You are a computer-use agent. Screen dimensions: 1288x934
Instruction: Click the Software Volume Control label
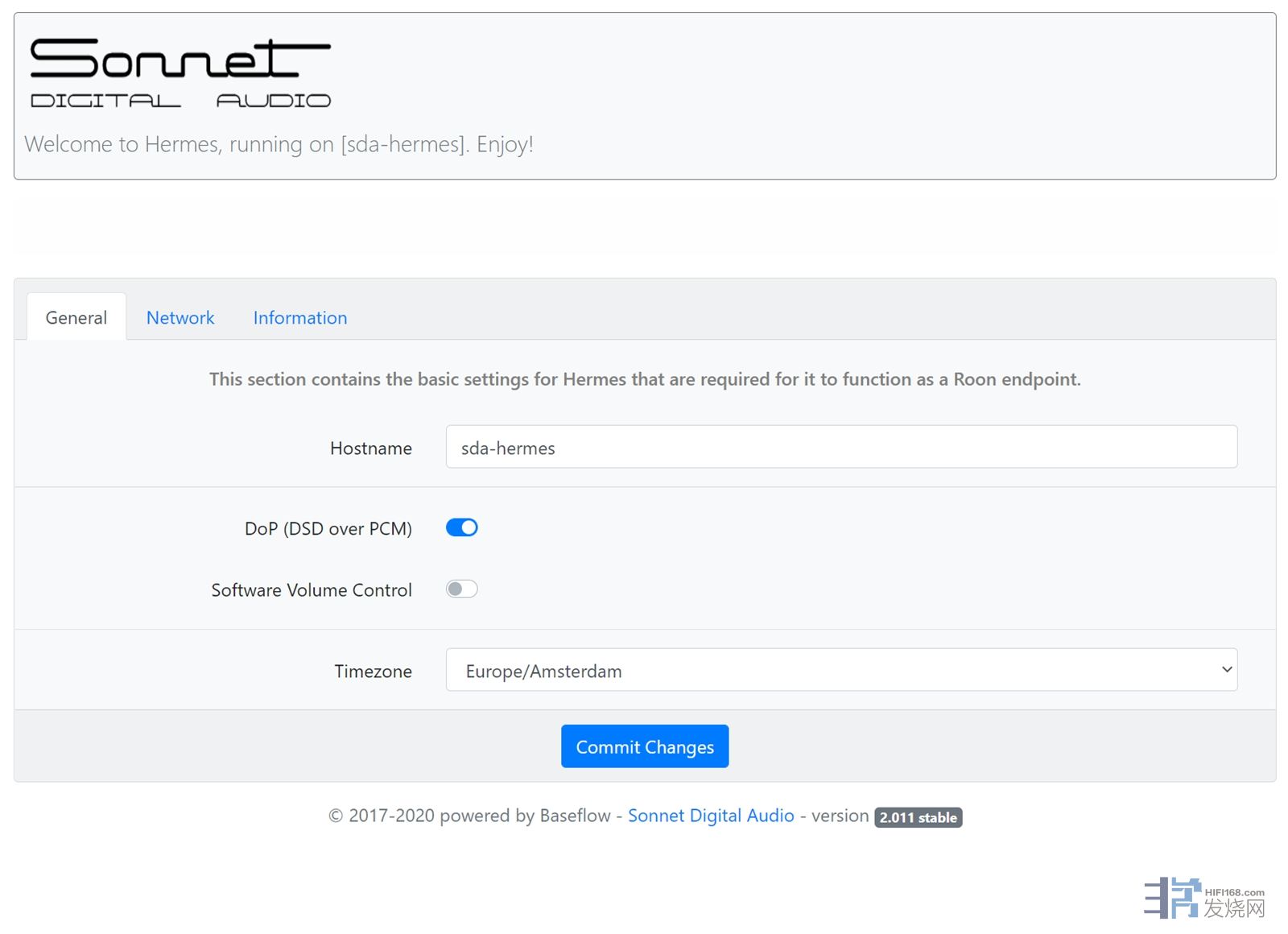tap(312, 590)
